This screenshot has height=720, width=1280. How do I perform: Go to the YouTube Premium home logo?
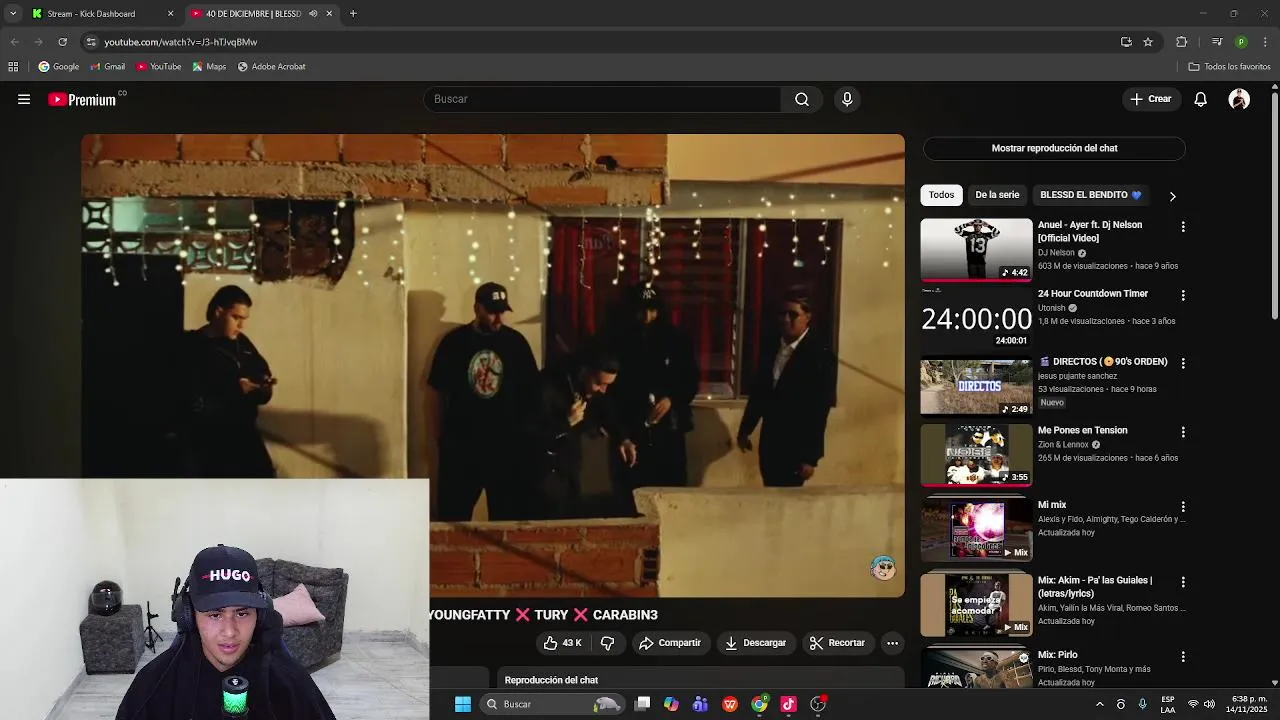(82, 99)
